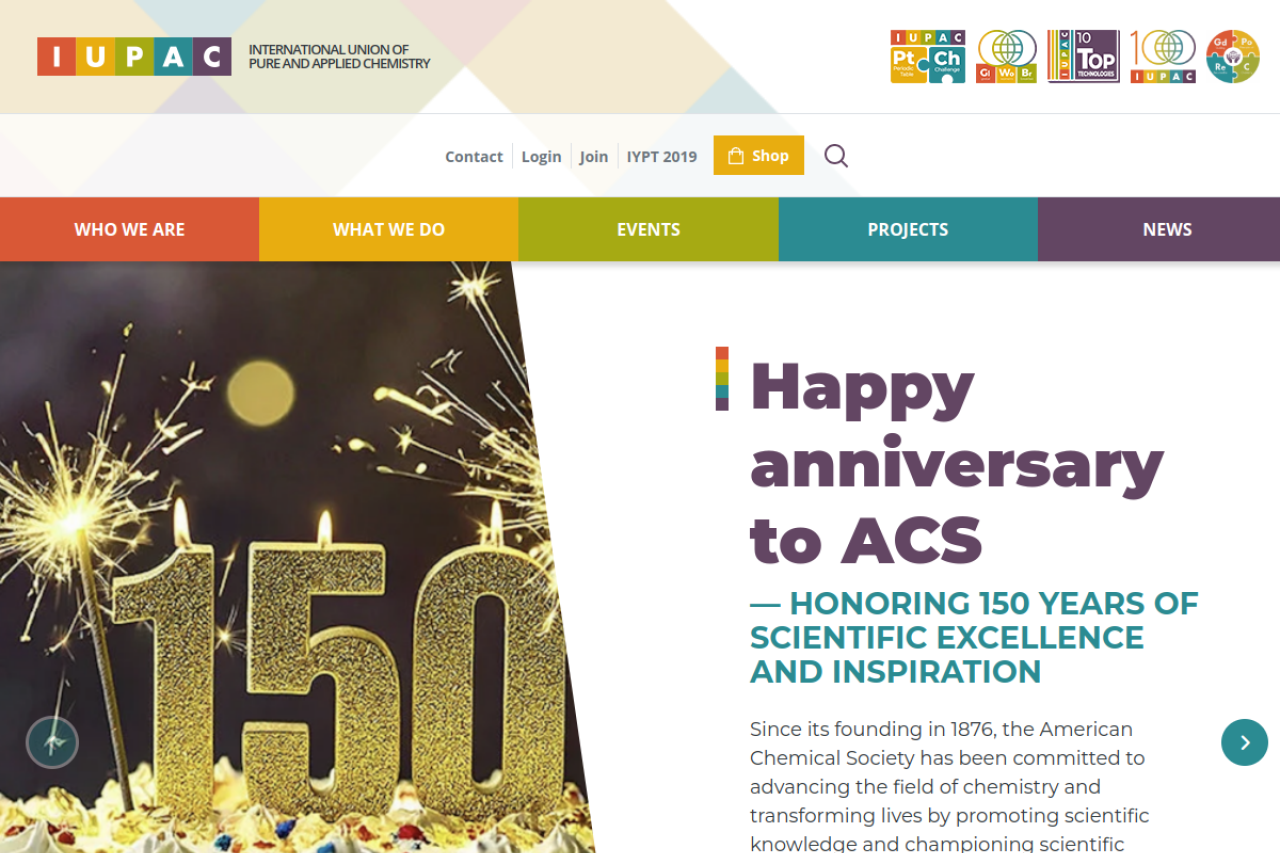
Task: Click the Join link
Action: (x=594, y=157)
